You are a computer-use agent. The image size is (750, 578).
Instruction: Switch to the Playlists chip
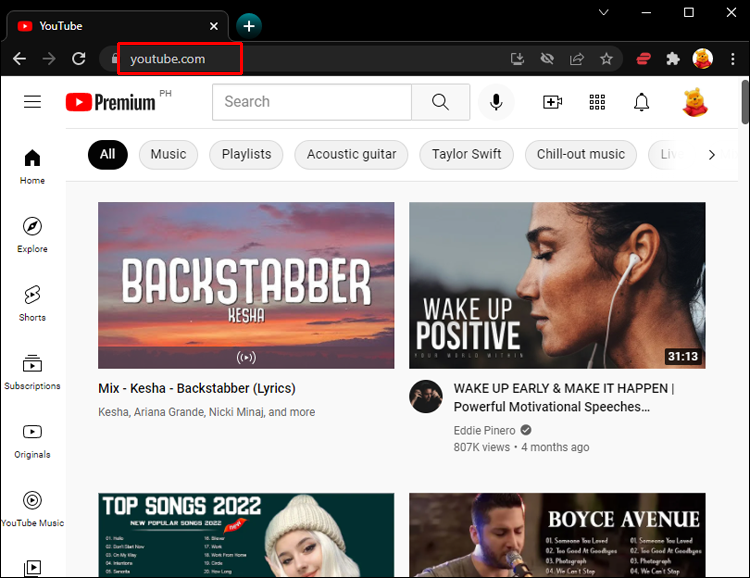246,154
